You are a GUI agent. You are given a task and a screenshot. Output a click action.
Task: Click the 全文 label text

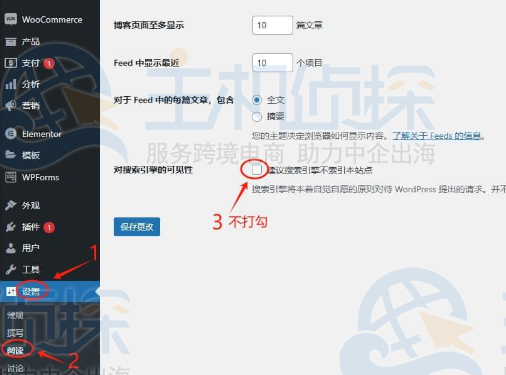point(275,100)
